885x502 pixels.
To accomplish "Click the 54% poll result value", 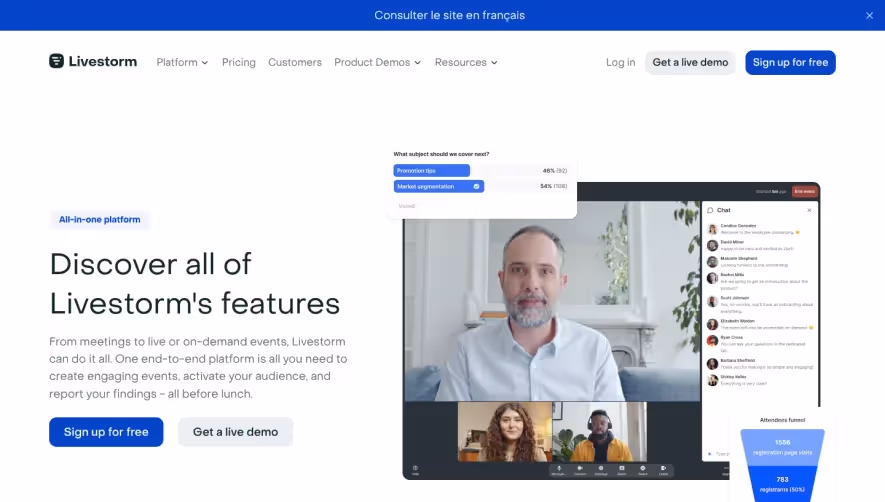I will (x=546, y=186).
